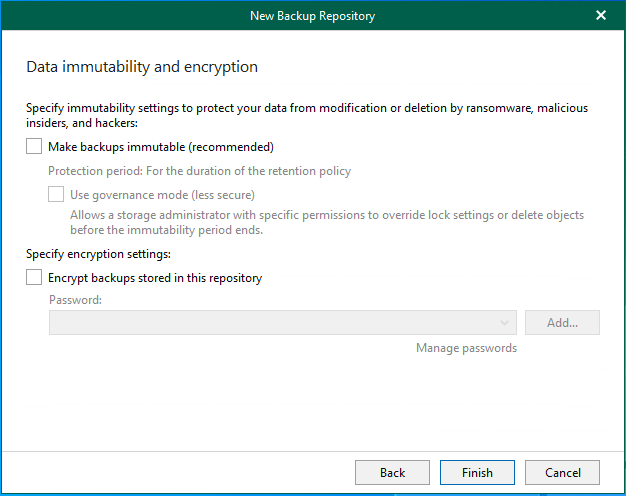Enable the Make backups immutable checkbox
Screen dimensions: 626x496
(34, 147)
